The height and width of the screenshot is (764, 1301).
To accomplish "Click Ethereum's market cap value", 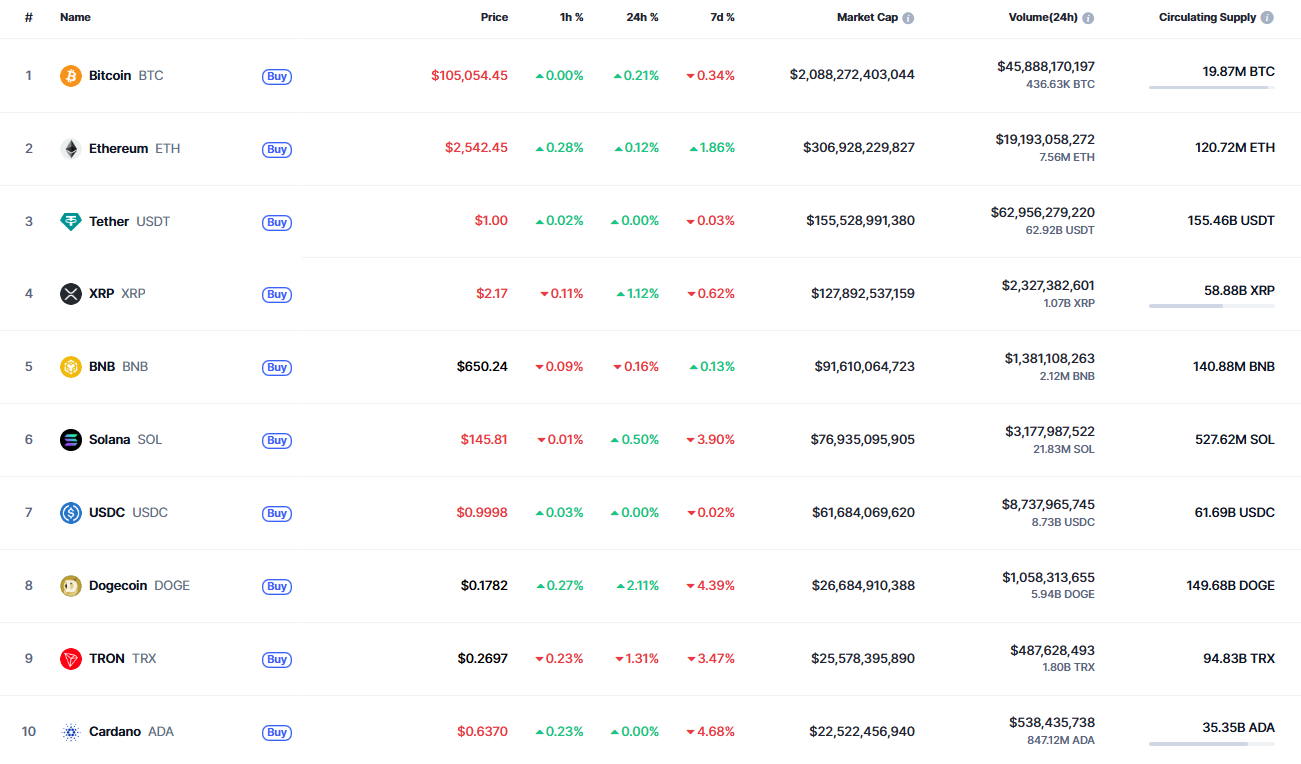I will click(858, 148).
